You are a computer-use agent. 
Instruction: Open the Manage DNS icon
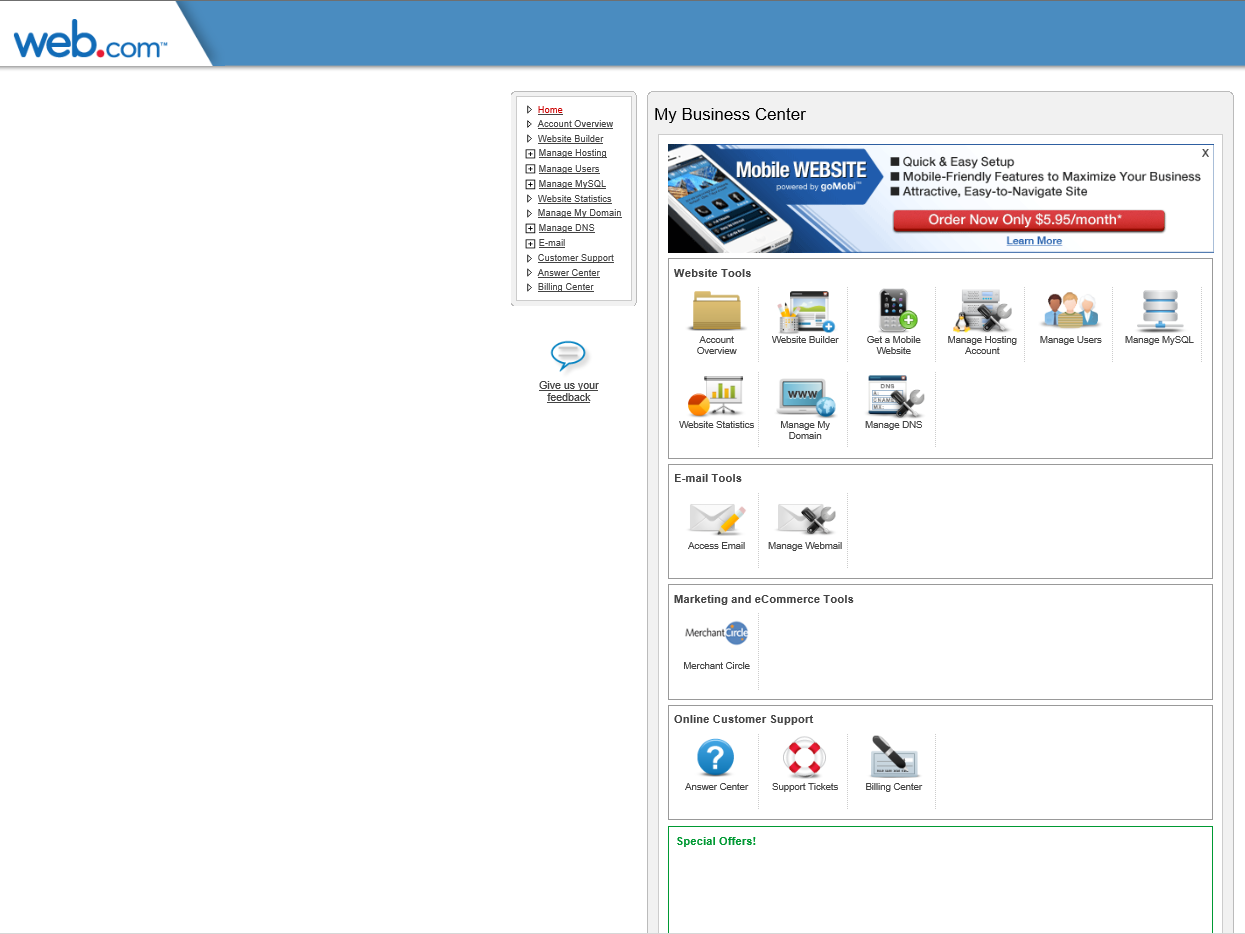(894, 396)
